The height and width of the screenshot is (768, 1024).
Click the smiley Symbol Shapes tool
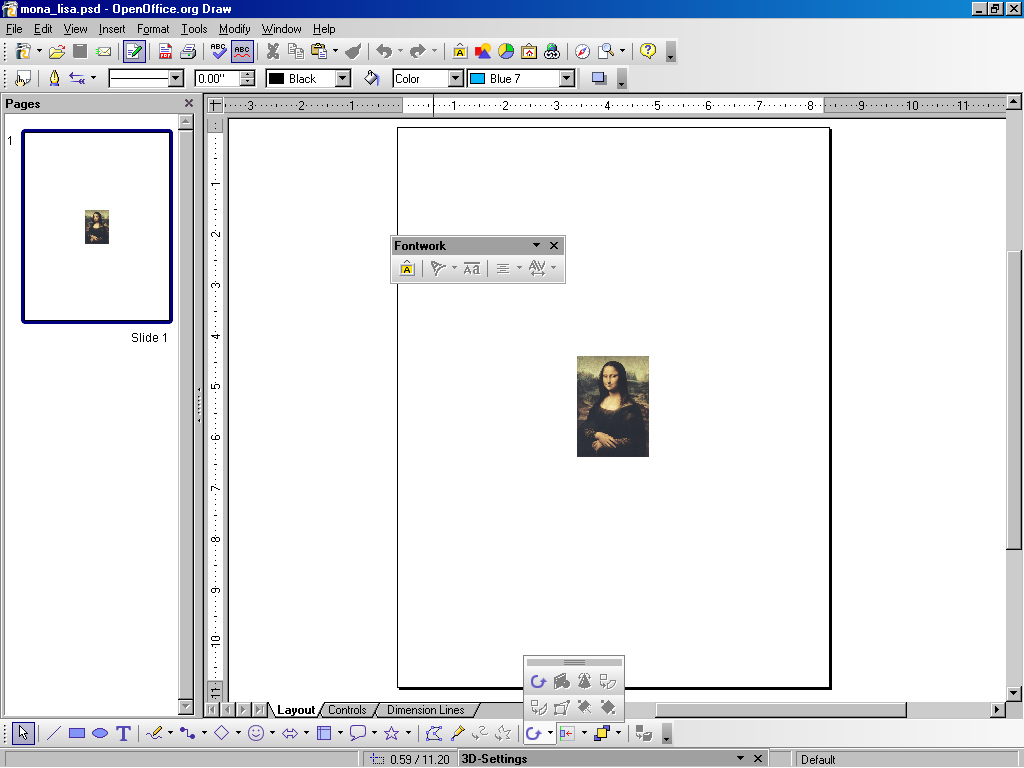click(x=256, y=733)
